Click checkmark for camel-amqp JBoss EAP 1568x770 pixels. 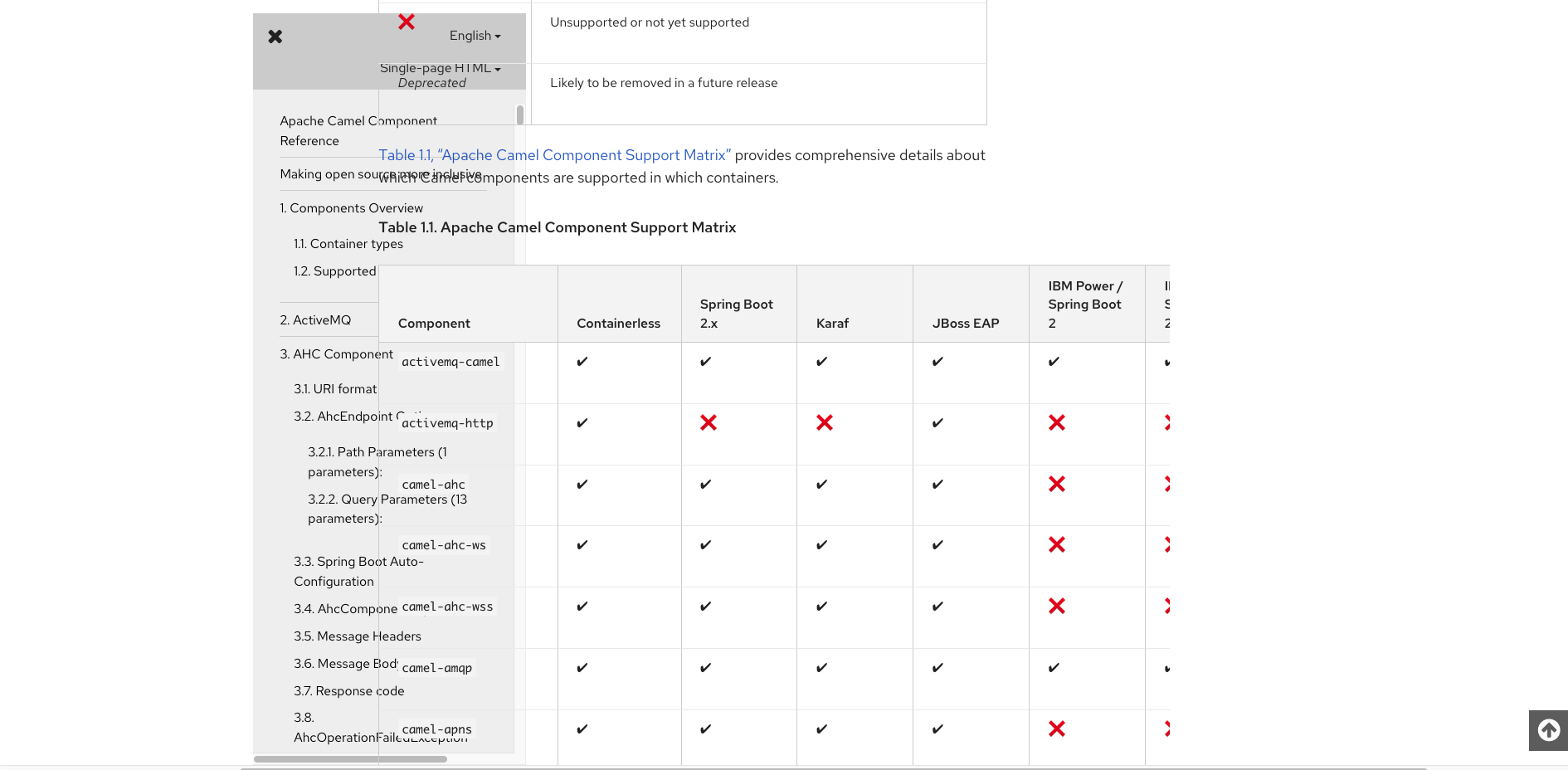coord(937,668)
